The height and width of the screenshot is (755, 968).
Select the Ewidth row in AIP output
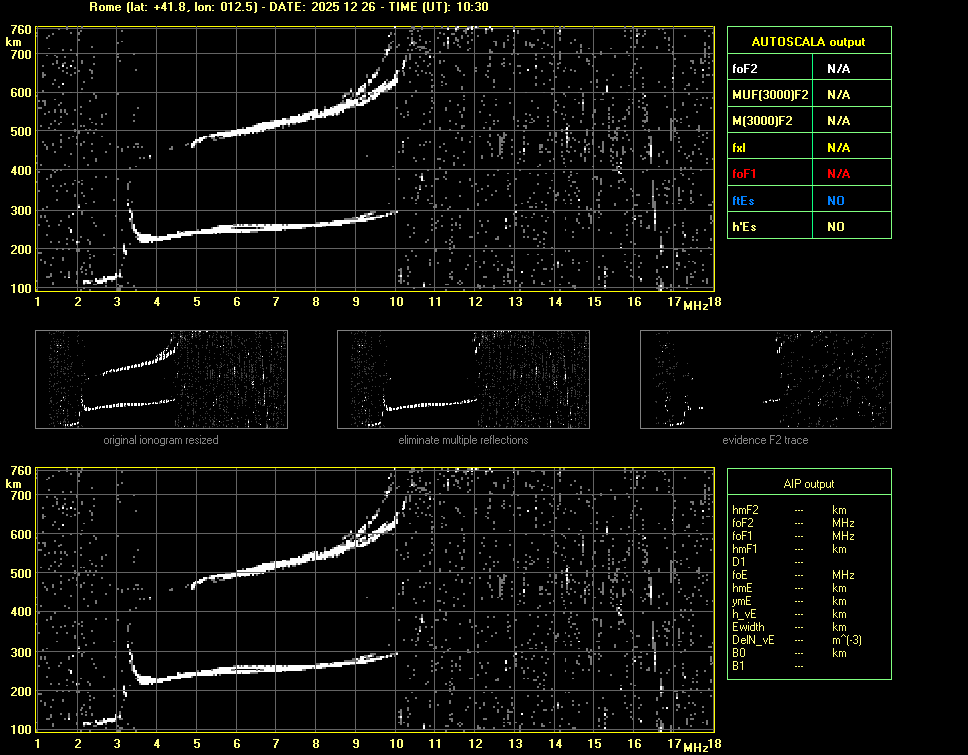[748, 626]
